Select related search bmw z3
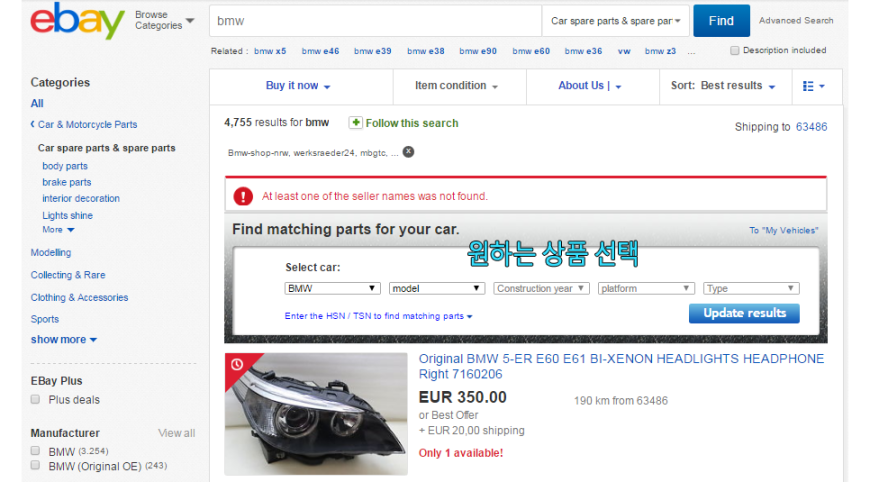870x482 pixels. [x=660, y=51]
